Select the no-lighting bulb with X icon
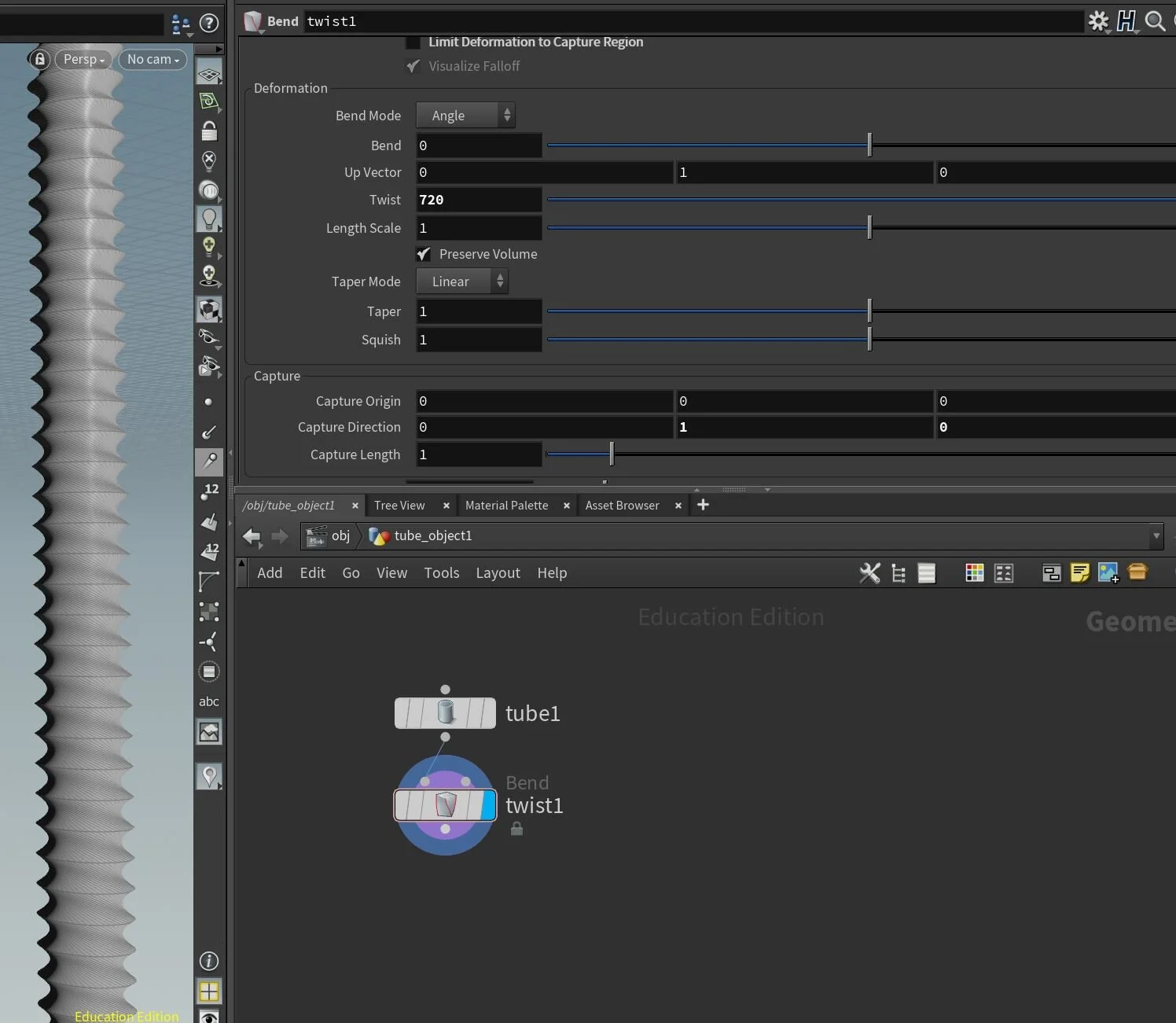 pos(208,160)
